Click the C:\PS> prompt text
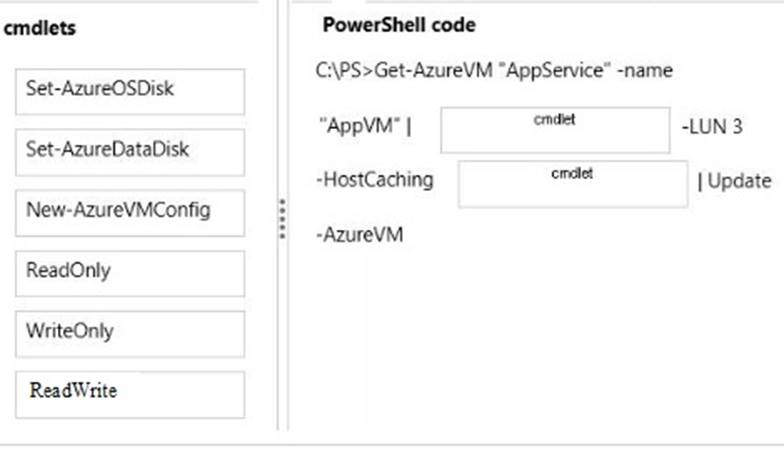This screenshot has width=784, height=449. pos(340,71)
